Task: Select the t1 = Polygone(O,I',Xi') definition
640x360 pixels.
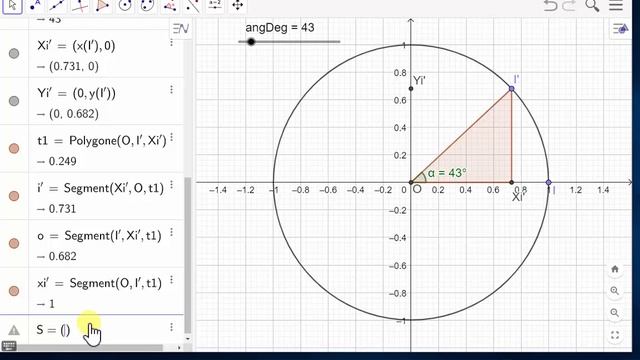Action: (x=102, y=141)
